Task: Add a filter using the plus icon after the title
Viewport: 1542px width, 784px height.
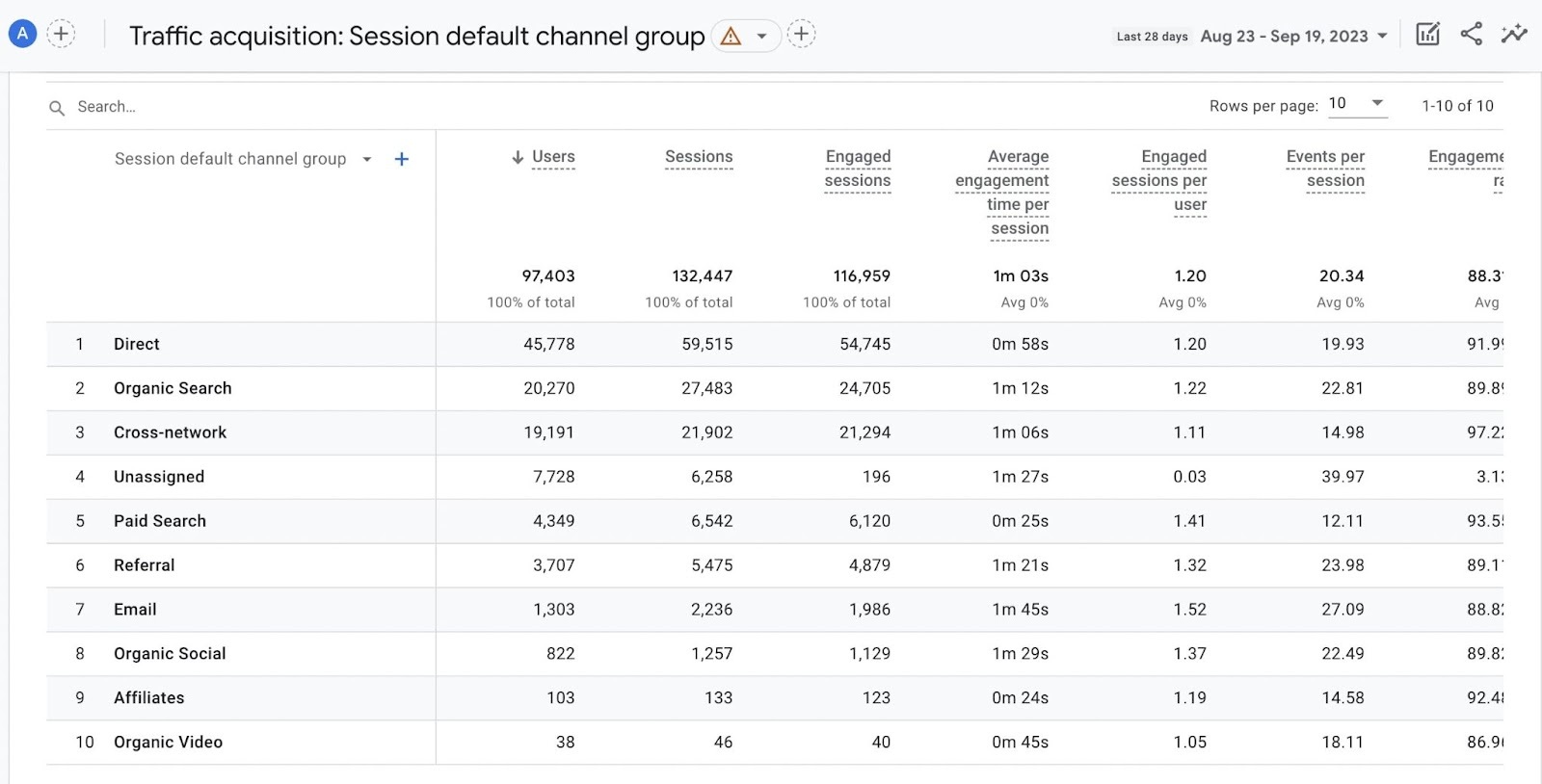Action: click(801, 35)
